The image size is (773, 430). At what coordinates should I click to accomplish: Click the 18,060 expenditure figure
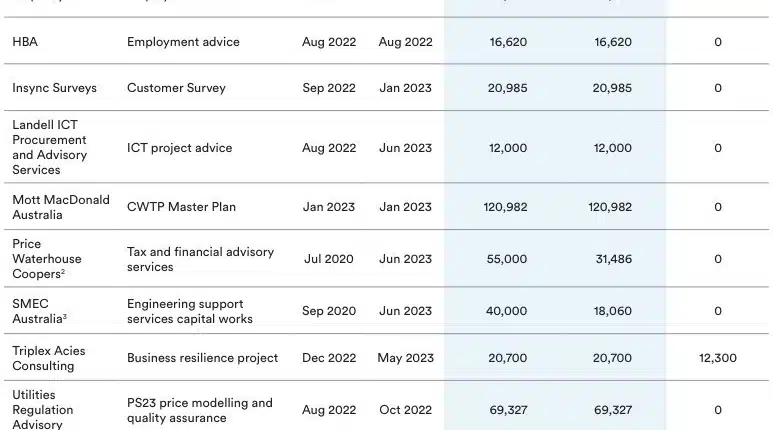tap(613, 311)
